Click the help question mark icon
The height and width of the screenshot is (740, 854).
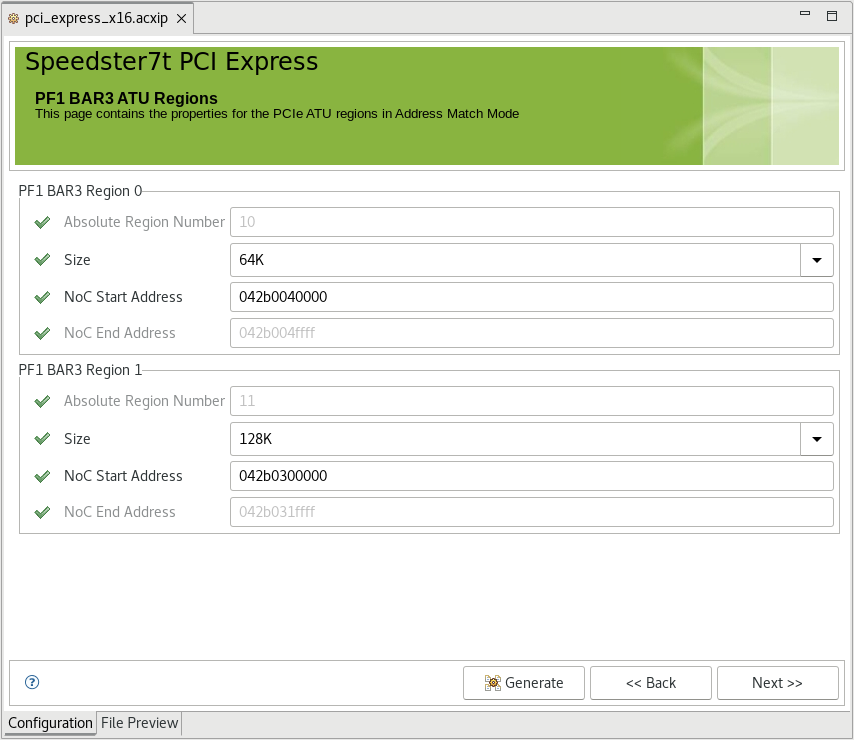pos(32,683)
